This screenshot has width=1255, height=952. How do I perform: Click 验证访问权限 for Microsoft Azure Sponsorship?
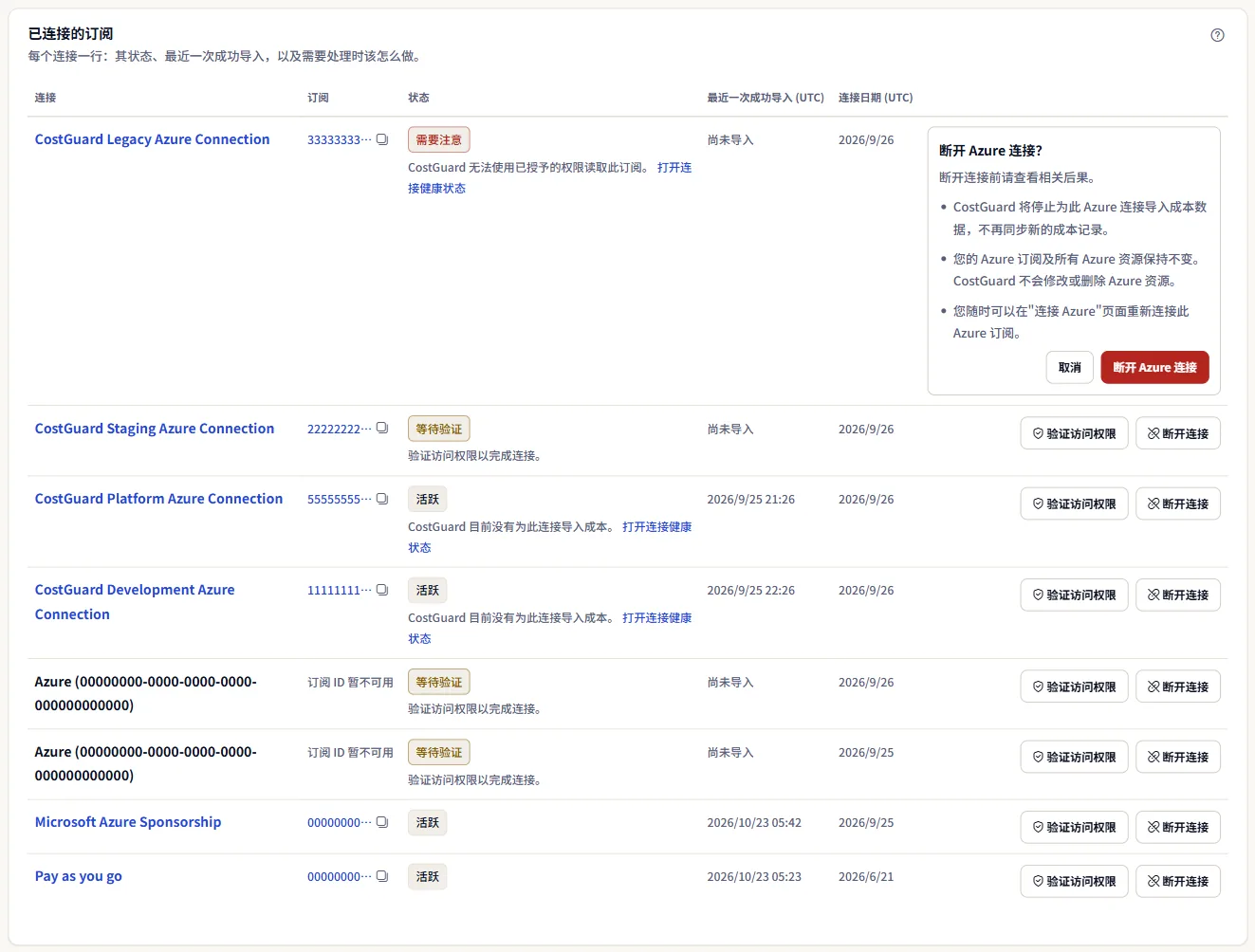point(1074,827)
